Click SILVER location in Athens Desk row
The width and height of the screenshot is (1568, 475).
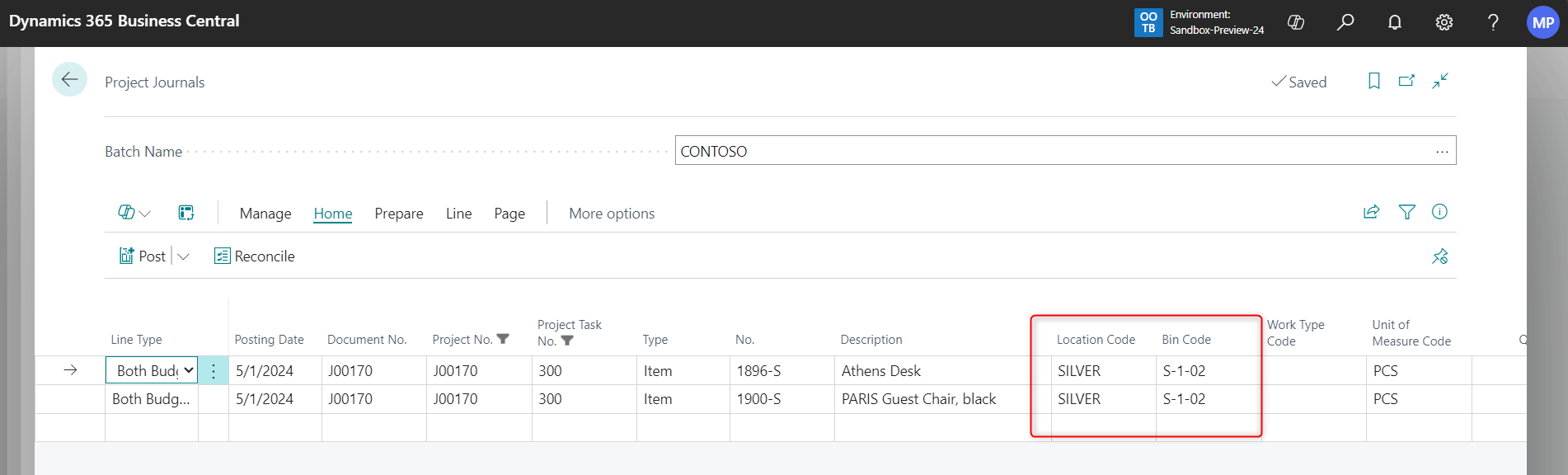[x=1103, y=371]
